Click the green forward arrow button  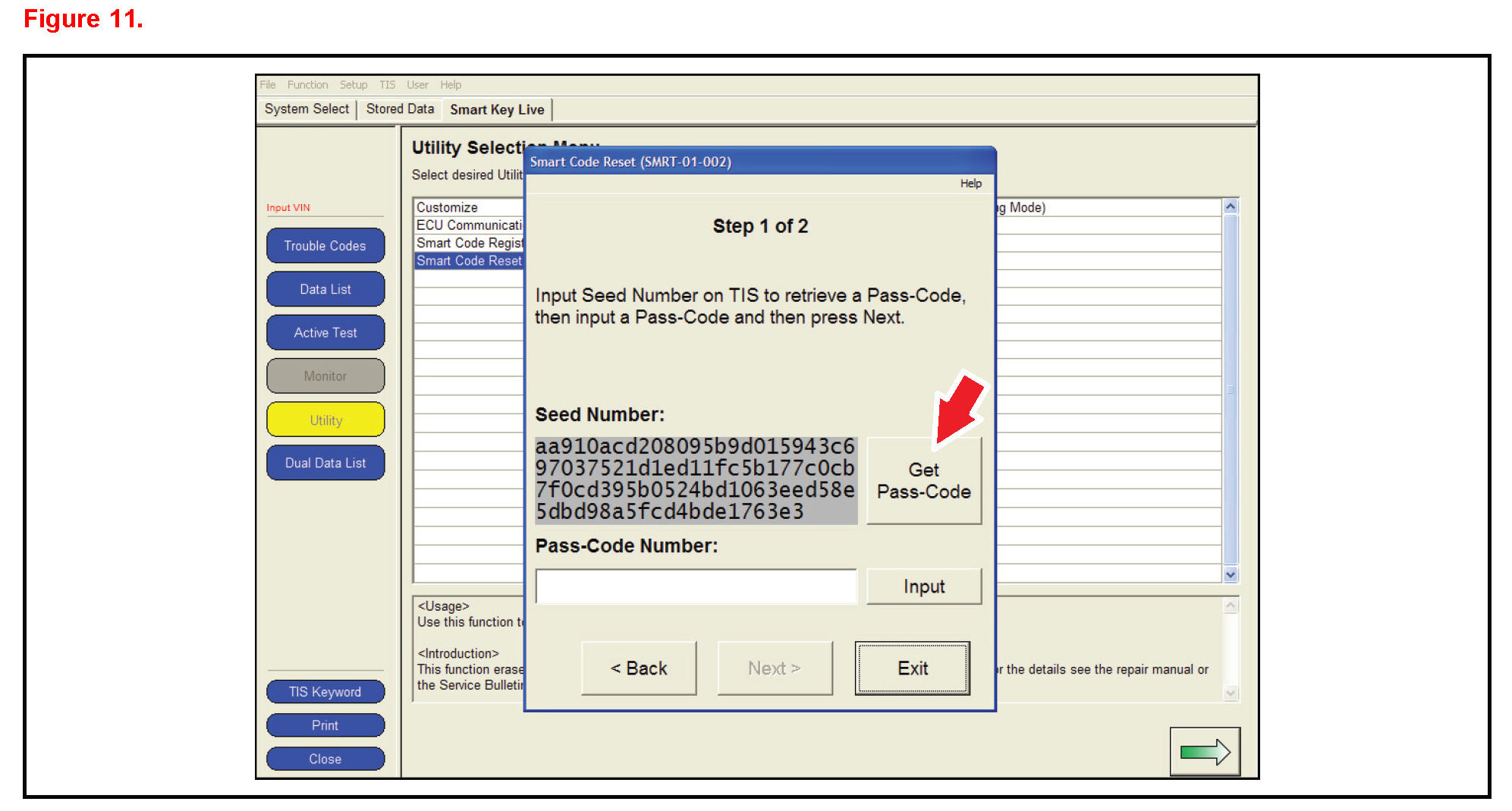click(x=1204, y=751)
